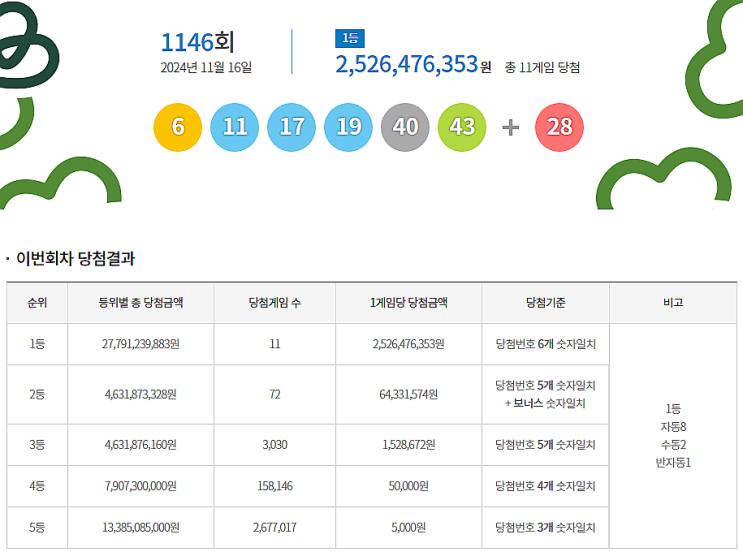Click the total amount 13,385,085,000원
This screenshot has height=556, width=743.
[x=141, y=528]
